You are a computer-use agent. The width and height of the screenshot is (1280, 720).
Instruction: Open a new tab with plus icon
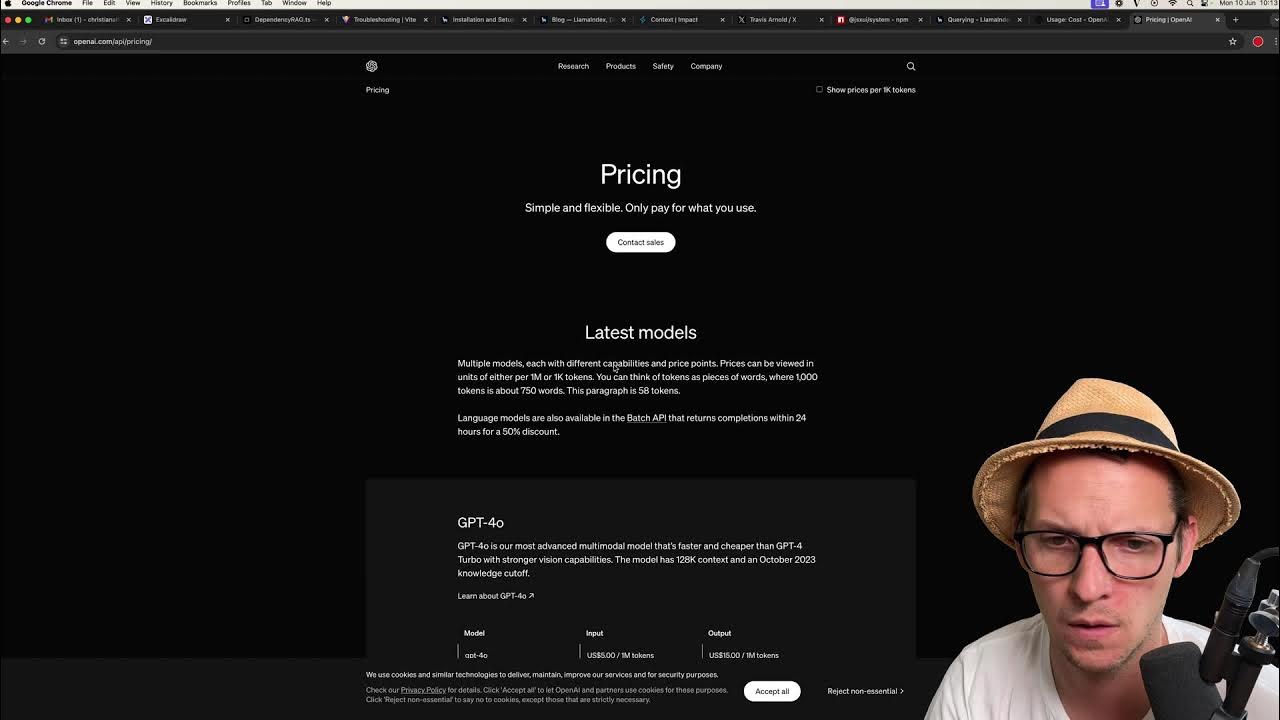(1235, 19)
